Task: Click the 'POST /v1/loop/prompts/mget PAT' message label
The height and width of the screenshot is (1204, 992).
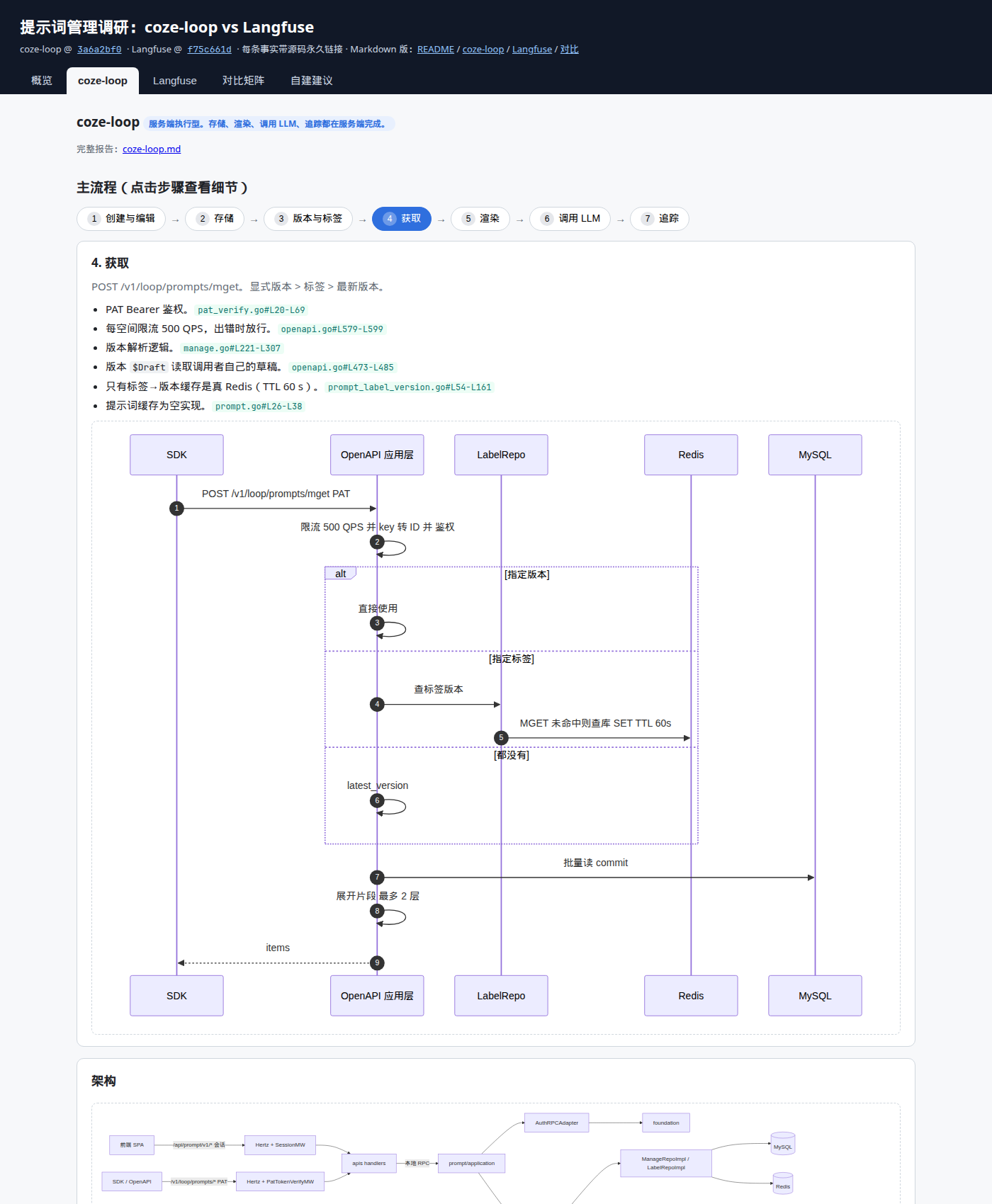Action: click(x=276, y=494)
